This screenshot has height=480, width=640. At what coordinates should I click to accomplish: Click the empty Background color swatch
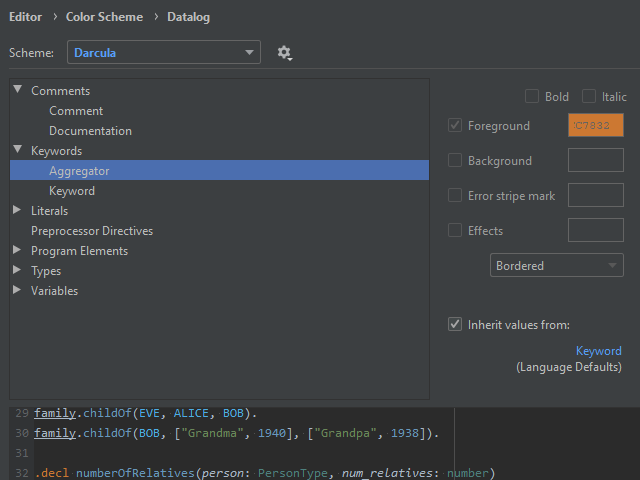click(596, 160)
